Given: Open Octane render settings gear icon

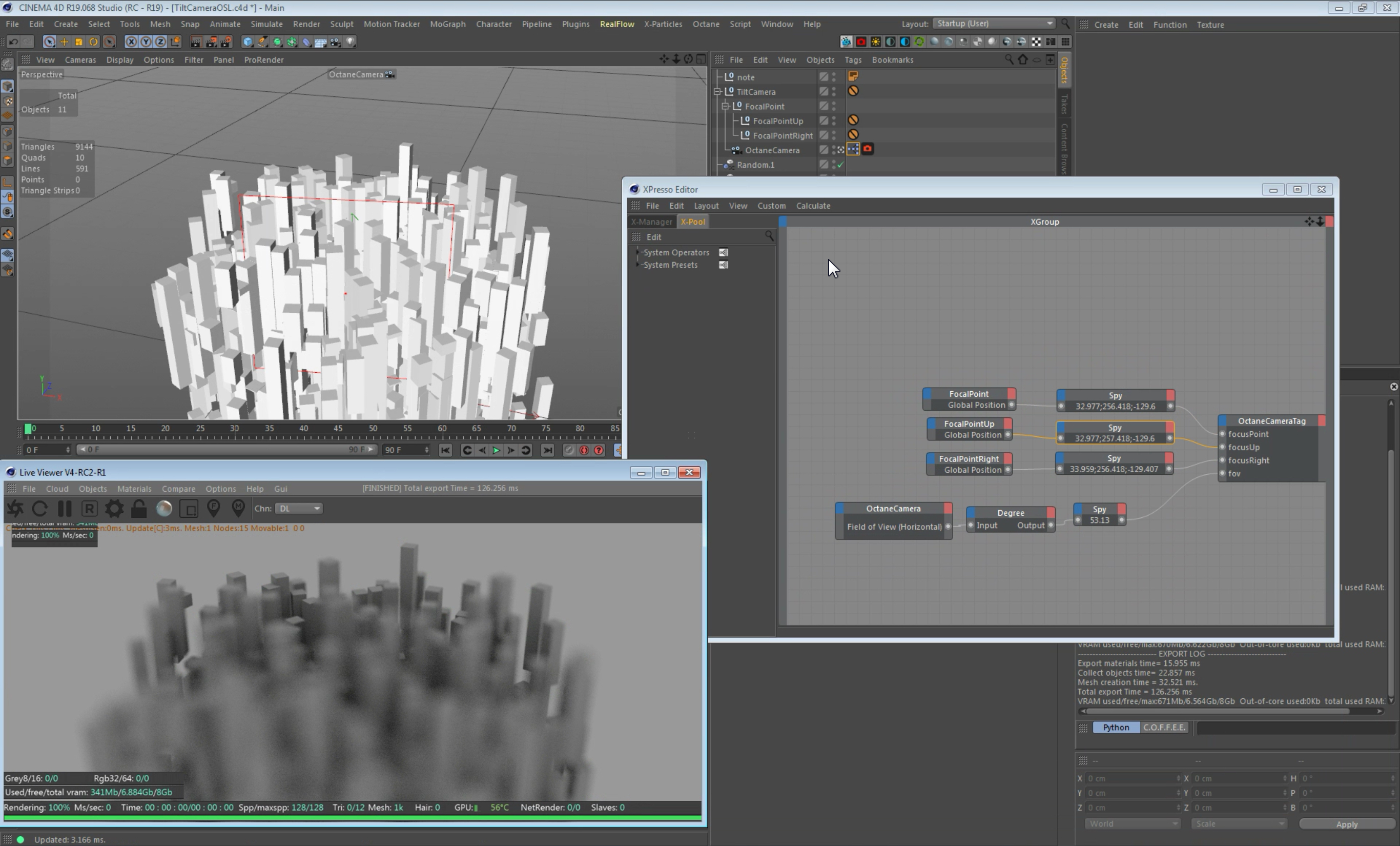Looking at the screenshot, I should (x=114, y=509).
